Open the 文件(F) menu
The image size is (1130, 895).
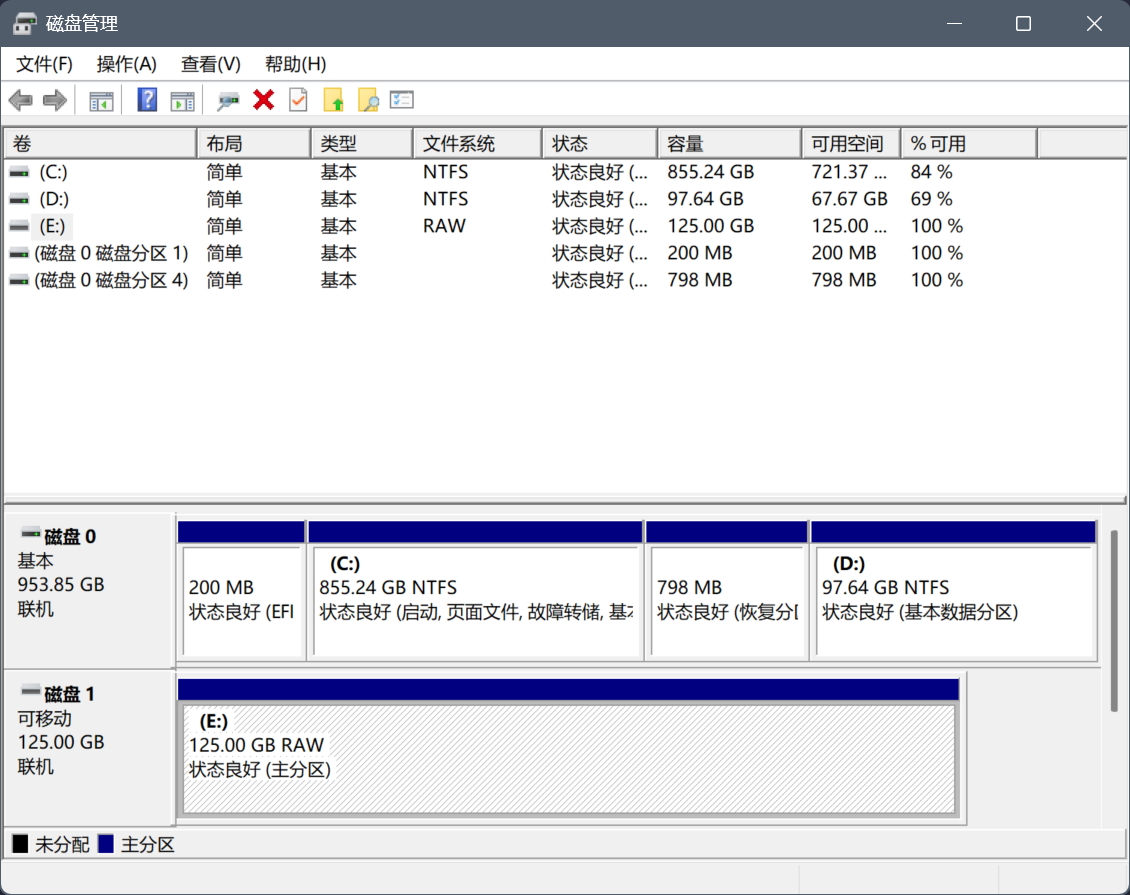(x=45, y=64)
